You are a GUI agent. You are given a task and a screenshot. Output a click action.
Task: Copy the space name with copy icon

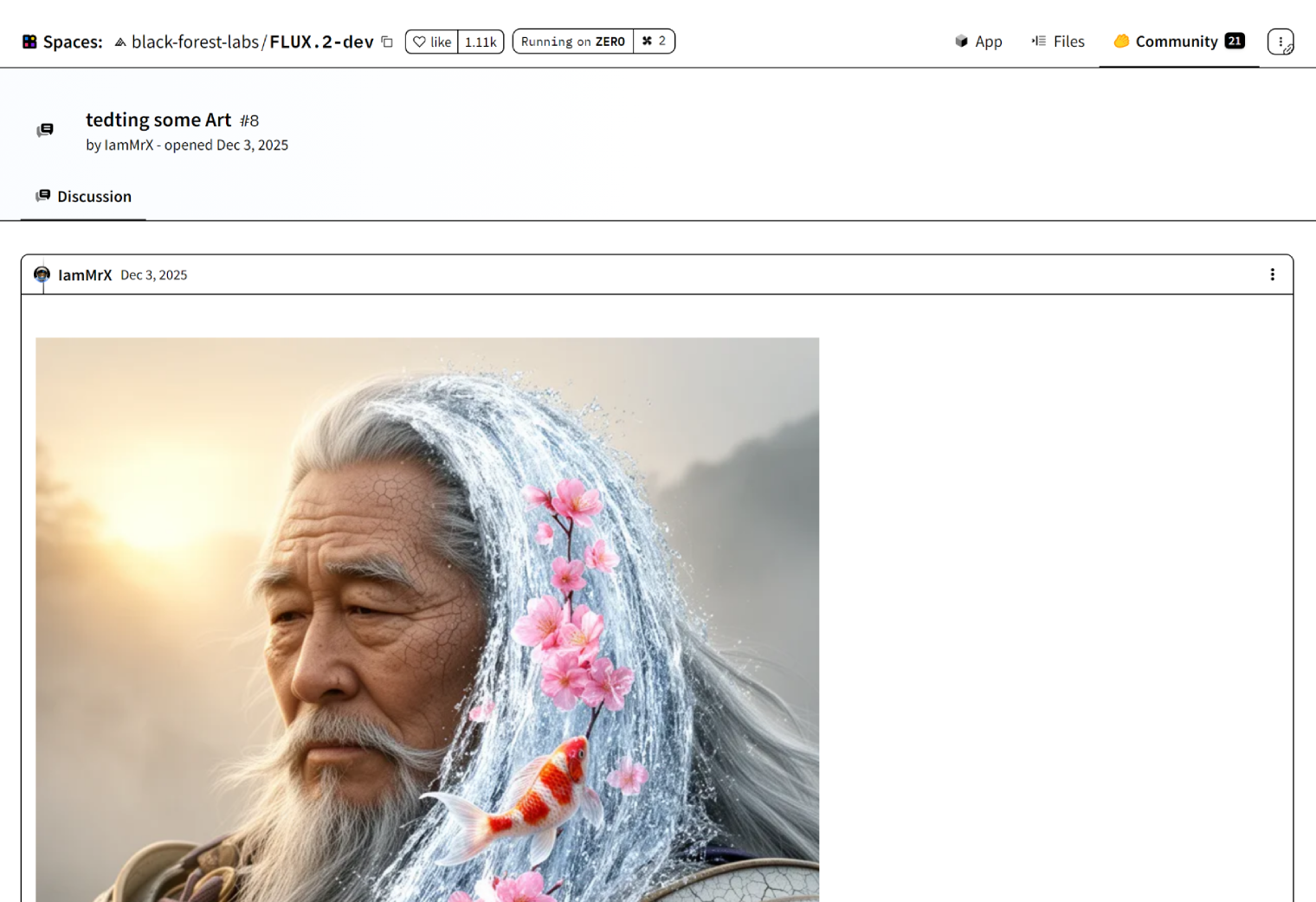(387, 42)
